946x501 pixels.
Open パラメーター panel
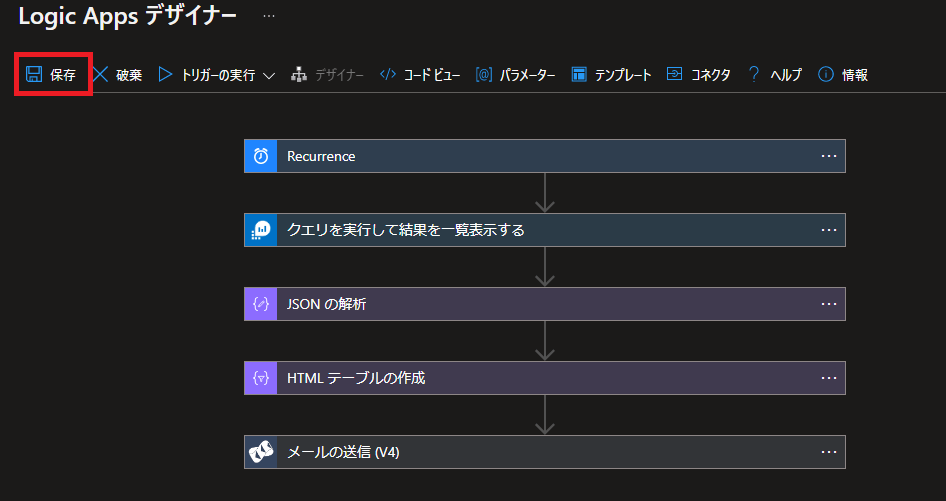pyautogui.click(x=527, y=75)
